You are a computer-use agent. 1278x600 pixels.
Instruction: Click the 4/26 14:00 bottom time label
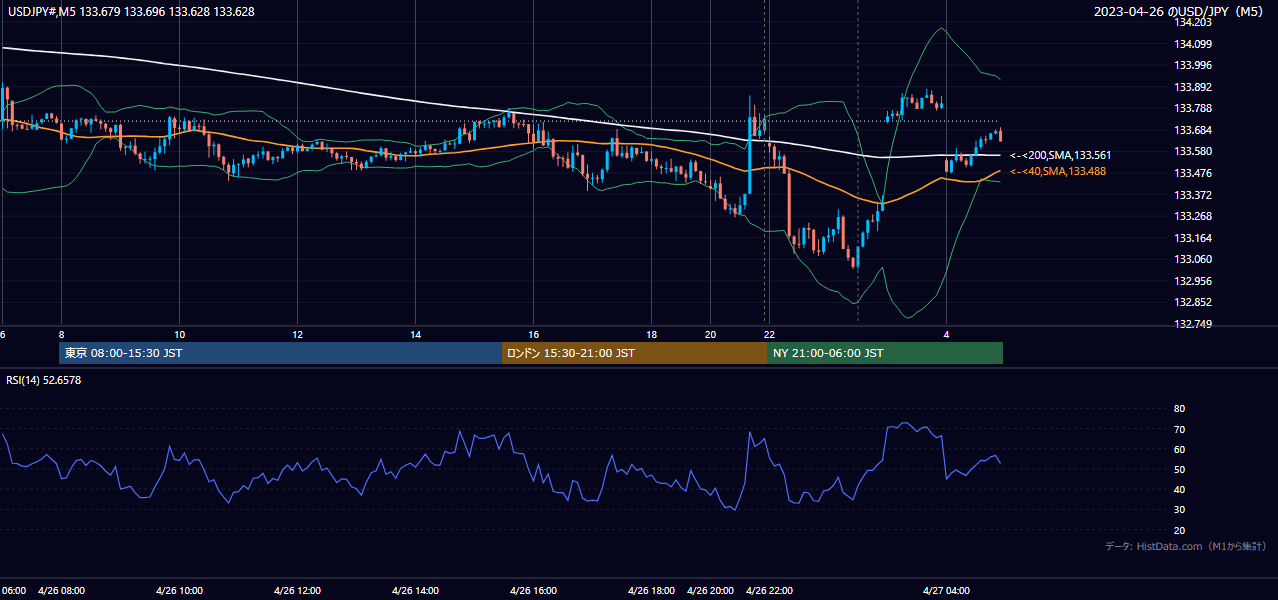[x=415, y=590]
